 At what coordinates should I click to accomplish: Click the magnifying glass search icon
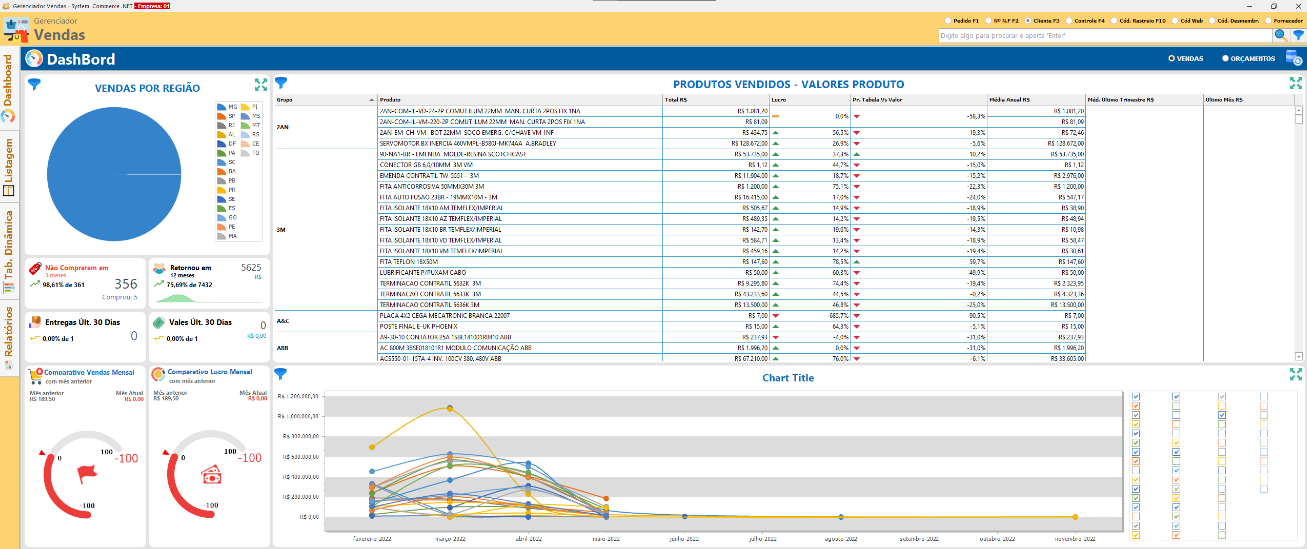[1280, 35]
